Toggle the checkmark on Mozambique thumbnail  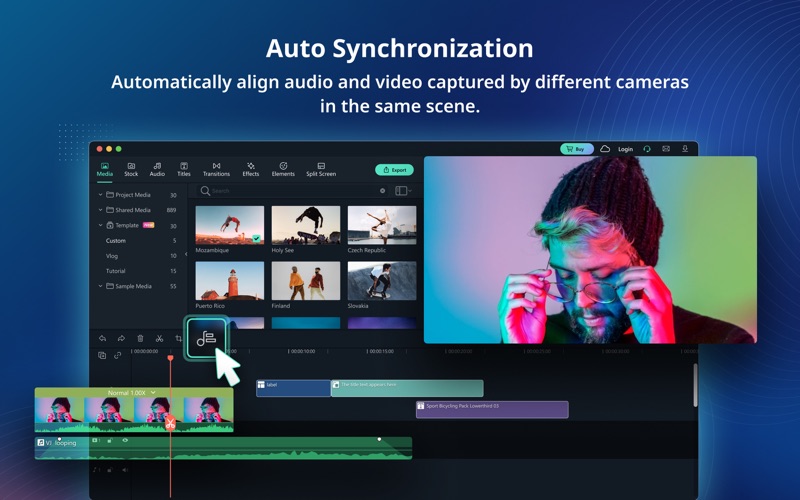click(x=257, y=238)
